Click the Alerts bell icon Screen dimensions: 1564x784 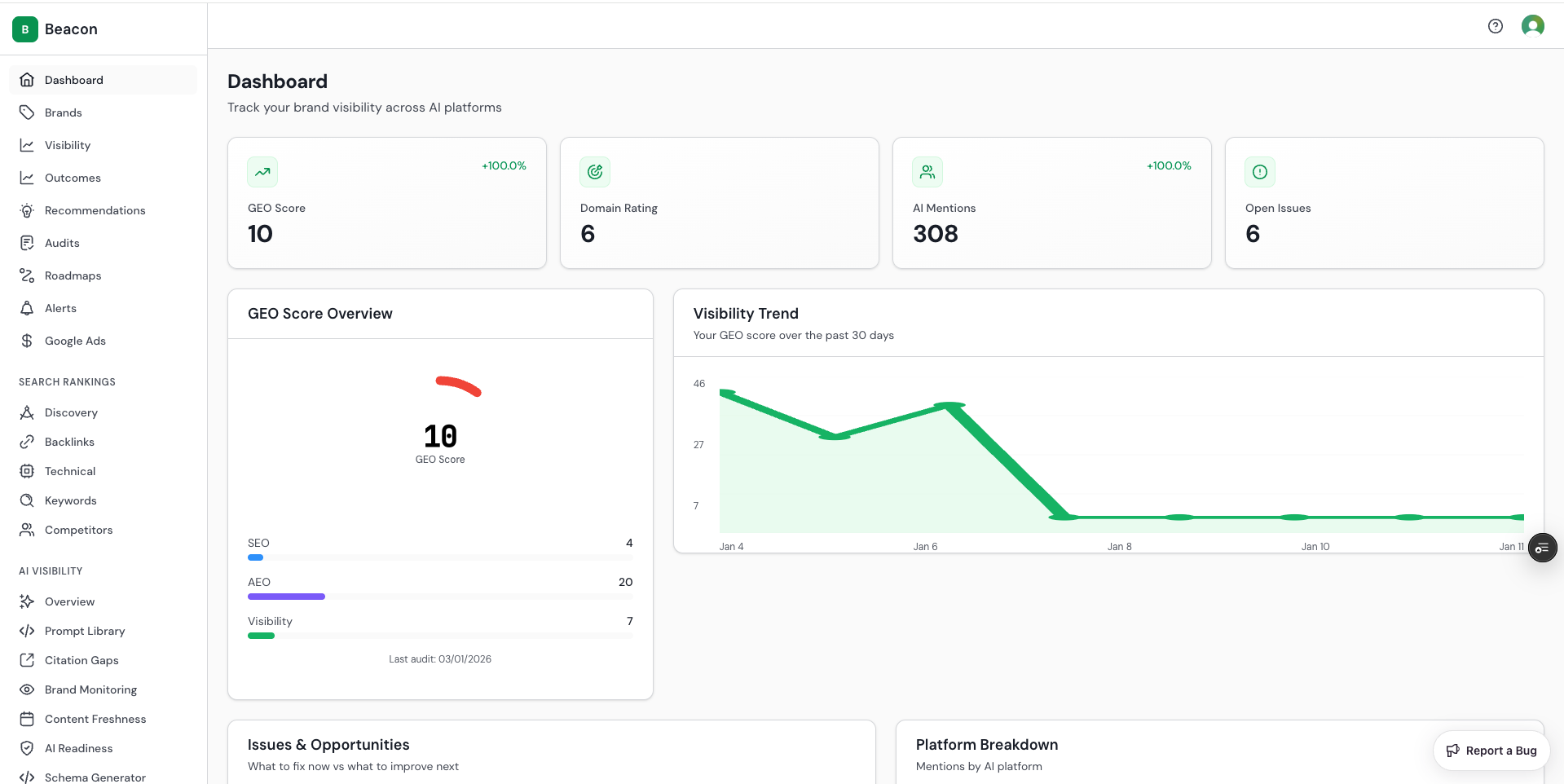[x=27, y=308]
